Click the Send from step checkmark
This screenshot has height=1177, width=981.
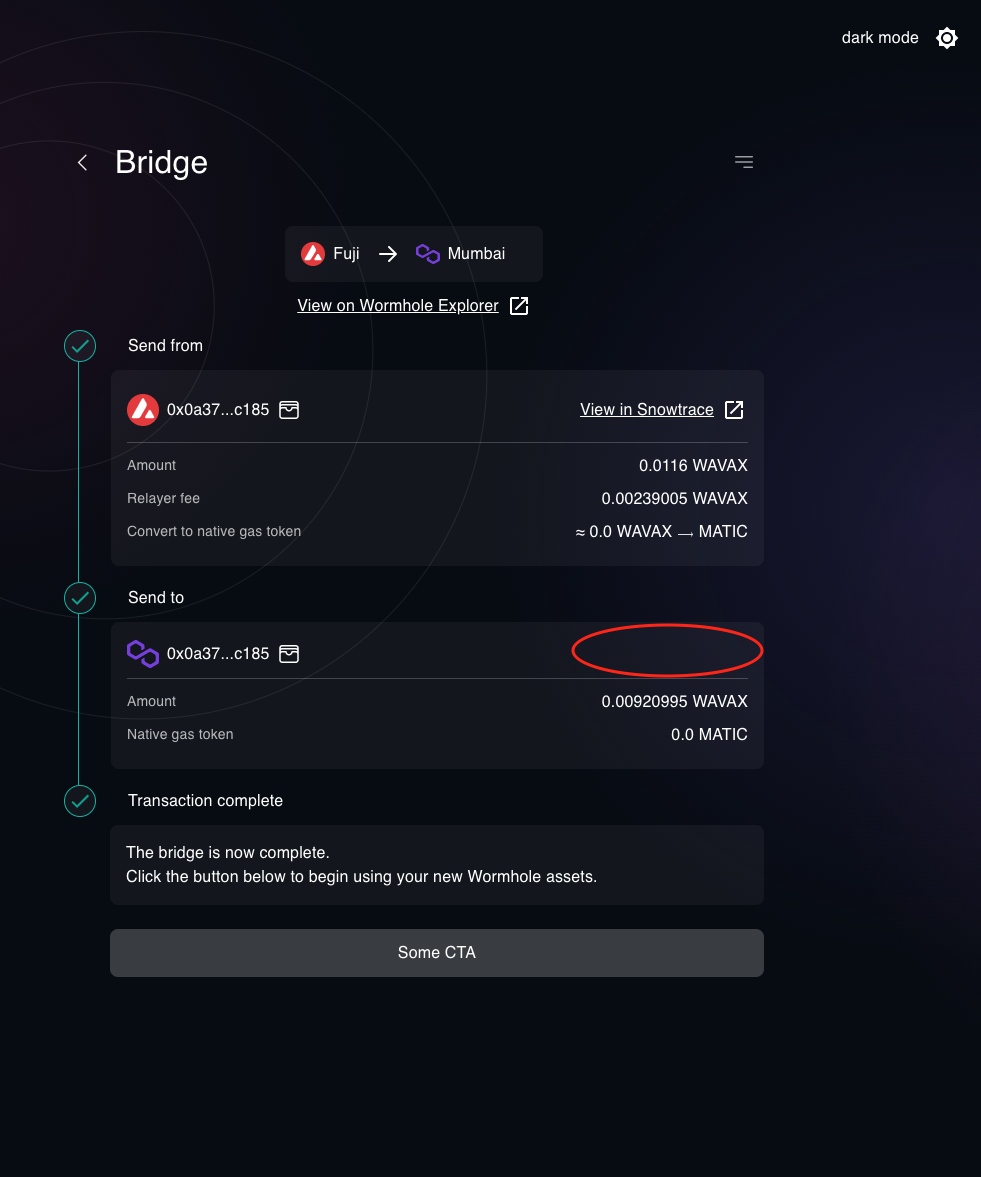click(80, 346)
